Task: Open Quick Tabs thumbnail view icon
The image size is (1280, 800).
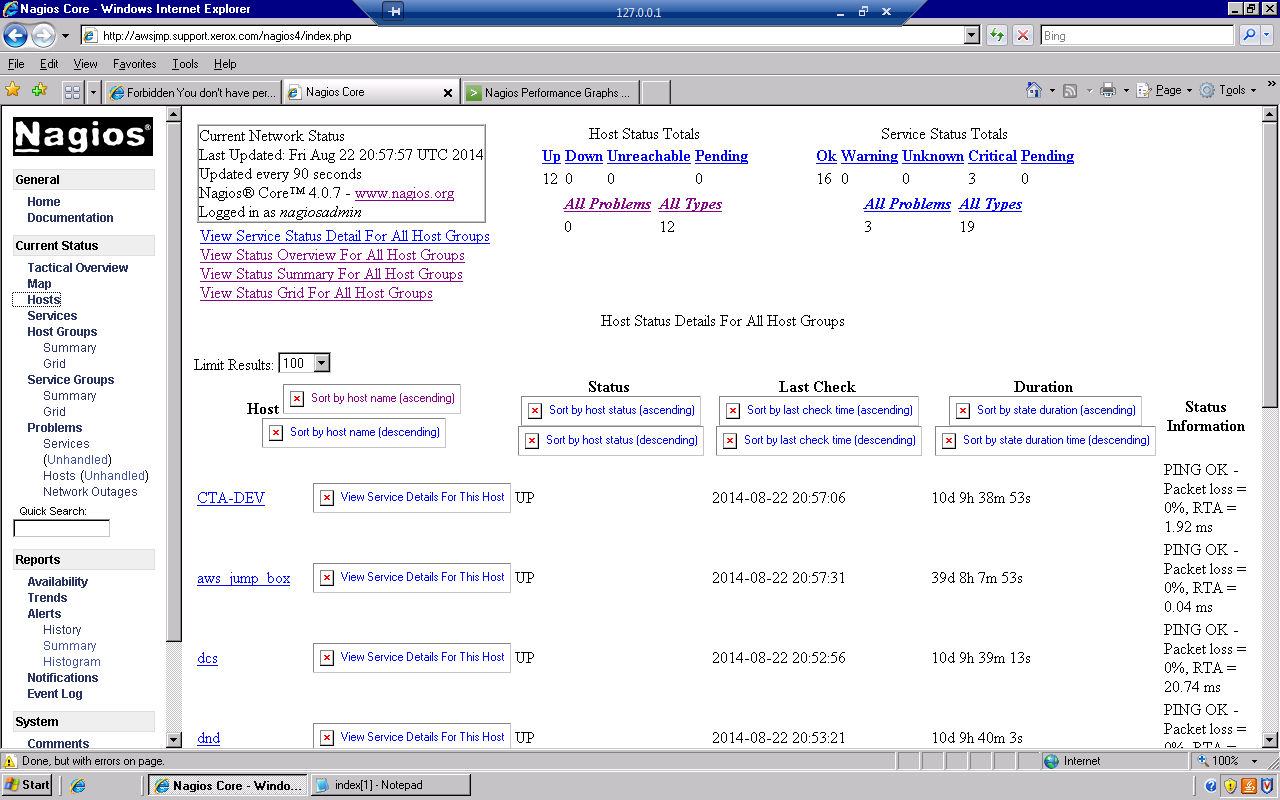Action: click(x=72, y=92)
